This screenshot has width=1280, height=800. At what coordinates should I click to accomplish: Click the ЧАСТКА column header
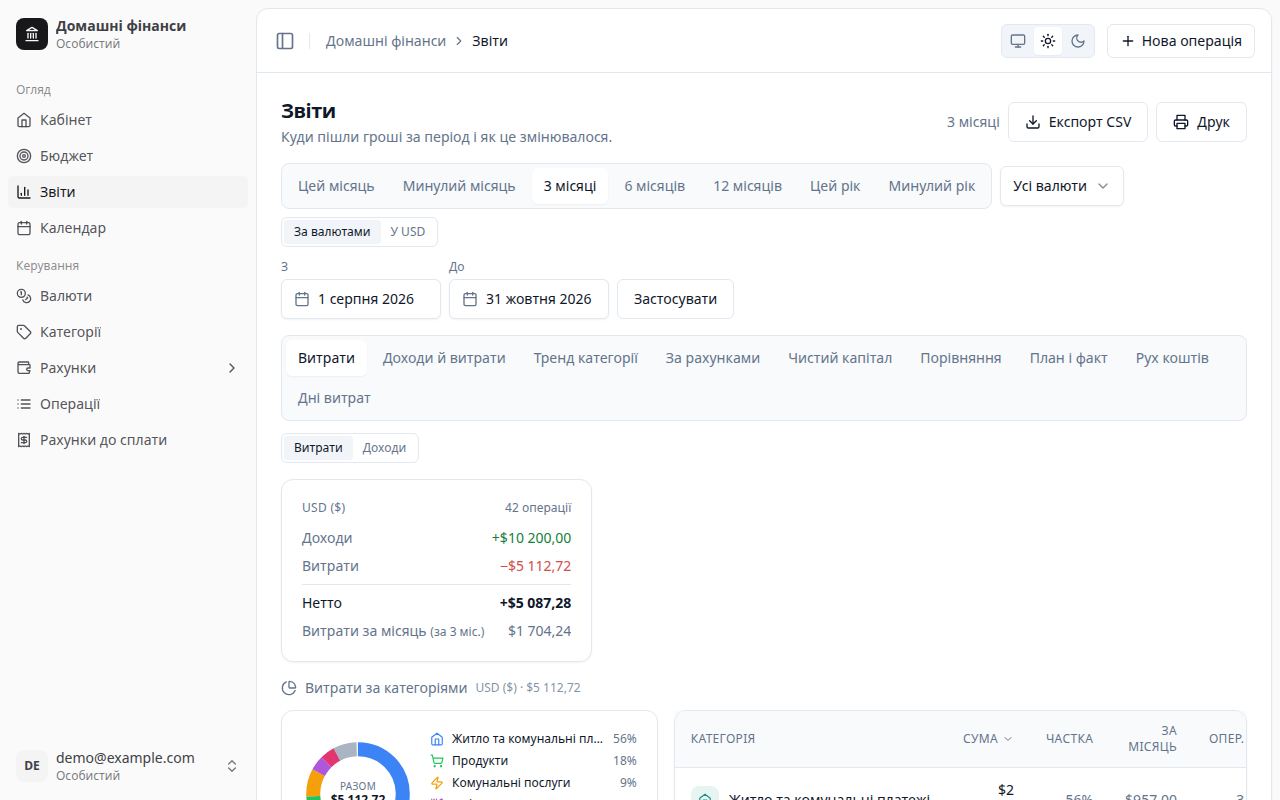(1069, 739)
